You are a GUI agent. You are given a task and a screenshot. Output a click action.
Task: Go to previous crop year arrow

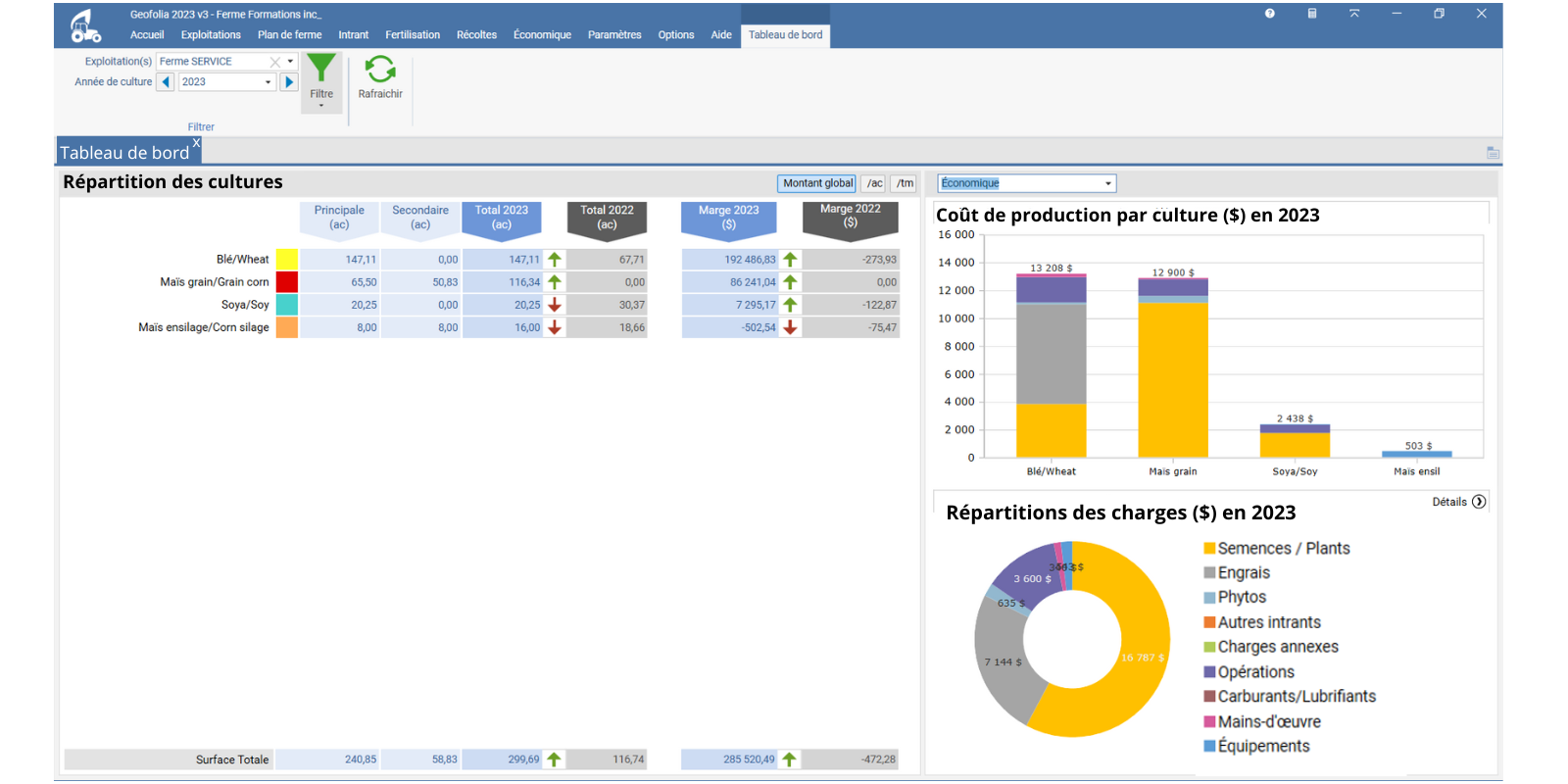[x=166, y=82]
